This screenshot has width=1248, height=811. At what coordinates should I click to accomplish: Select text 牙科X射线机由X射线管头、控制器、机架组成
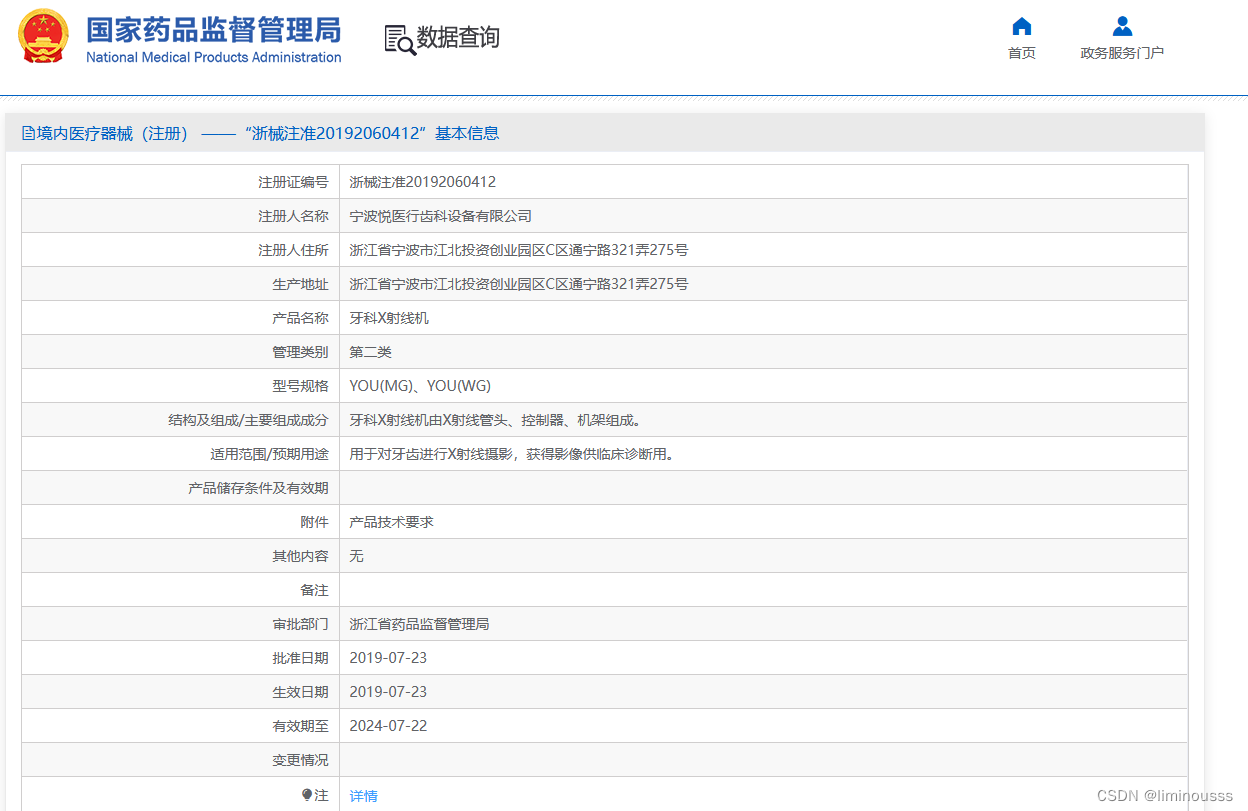pyautogui.click(x=495, y=420)
